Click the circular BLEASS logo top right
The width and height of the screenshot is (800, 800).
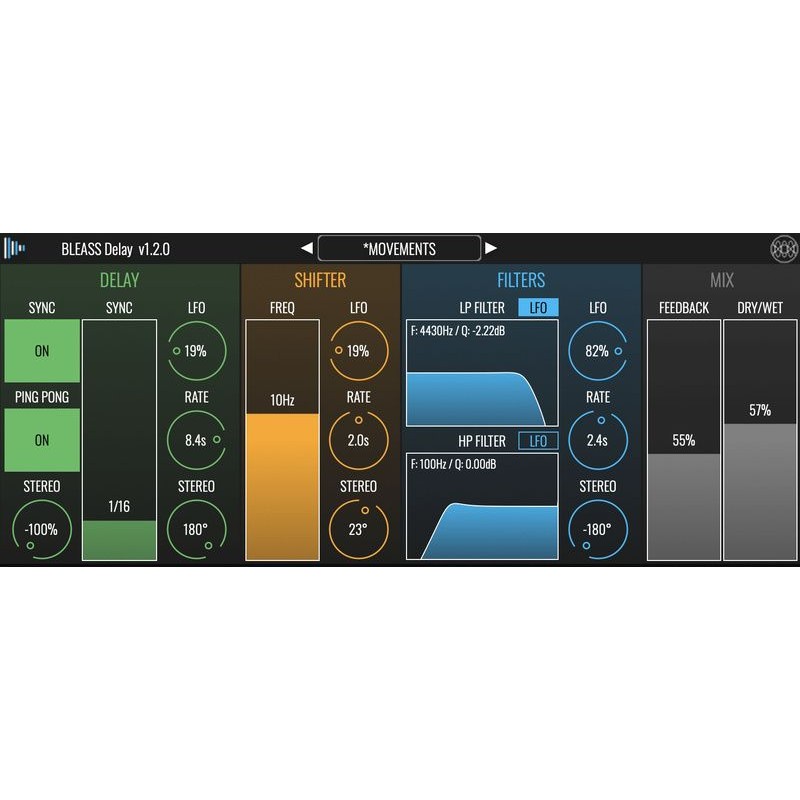(x=784, y=247)
